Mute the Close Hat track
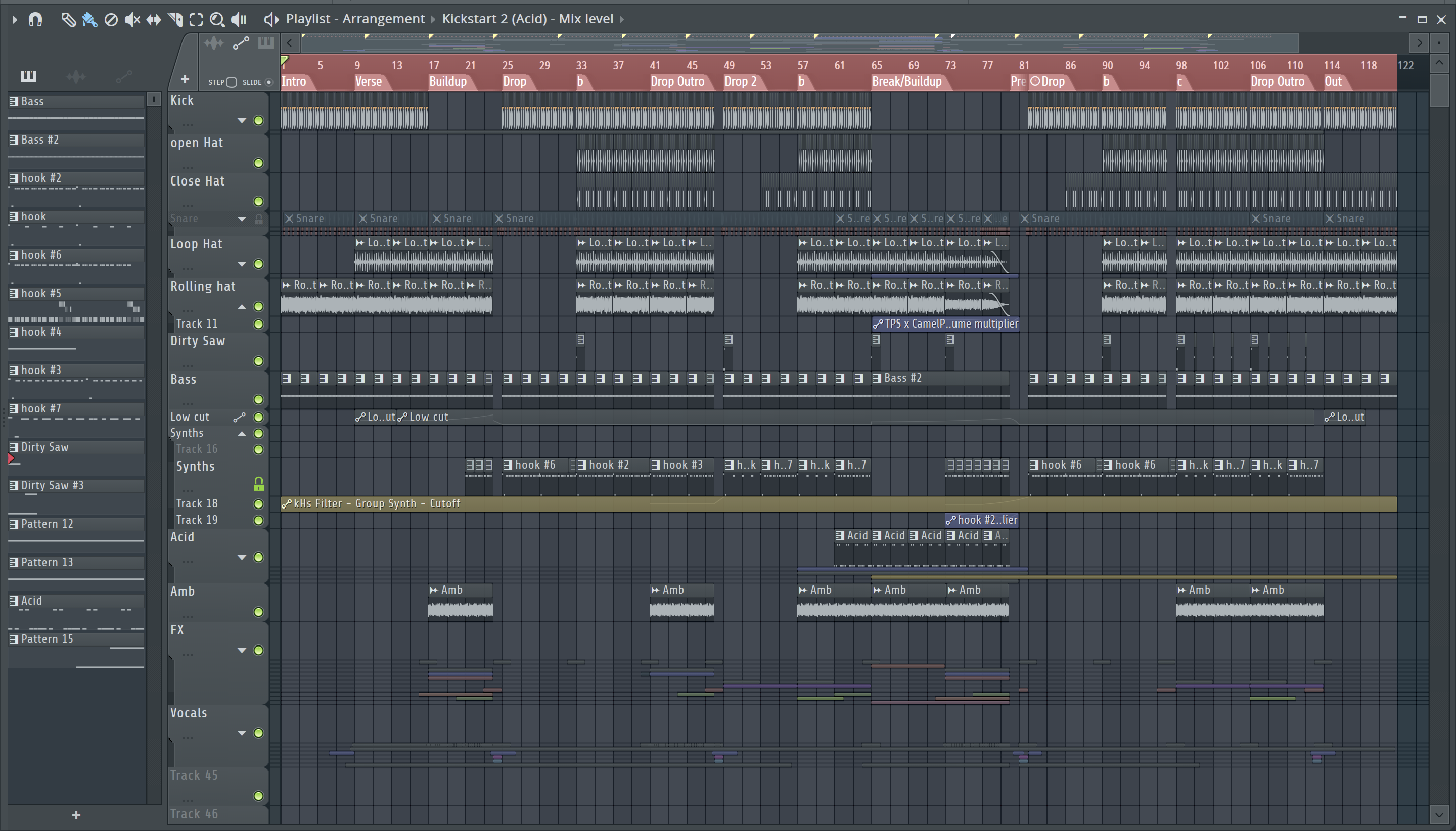This screenshot has height=831, width=1456. tap(258, 202)
